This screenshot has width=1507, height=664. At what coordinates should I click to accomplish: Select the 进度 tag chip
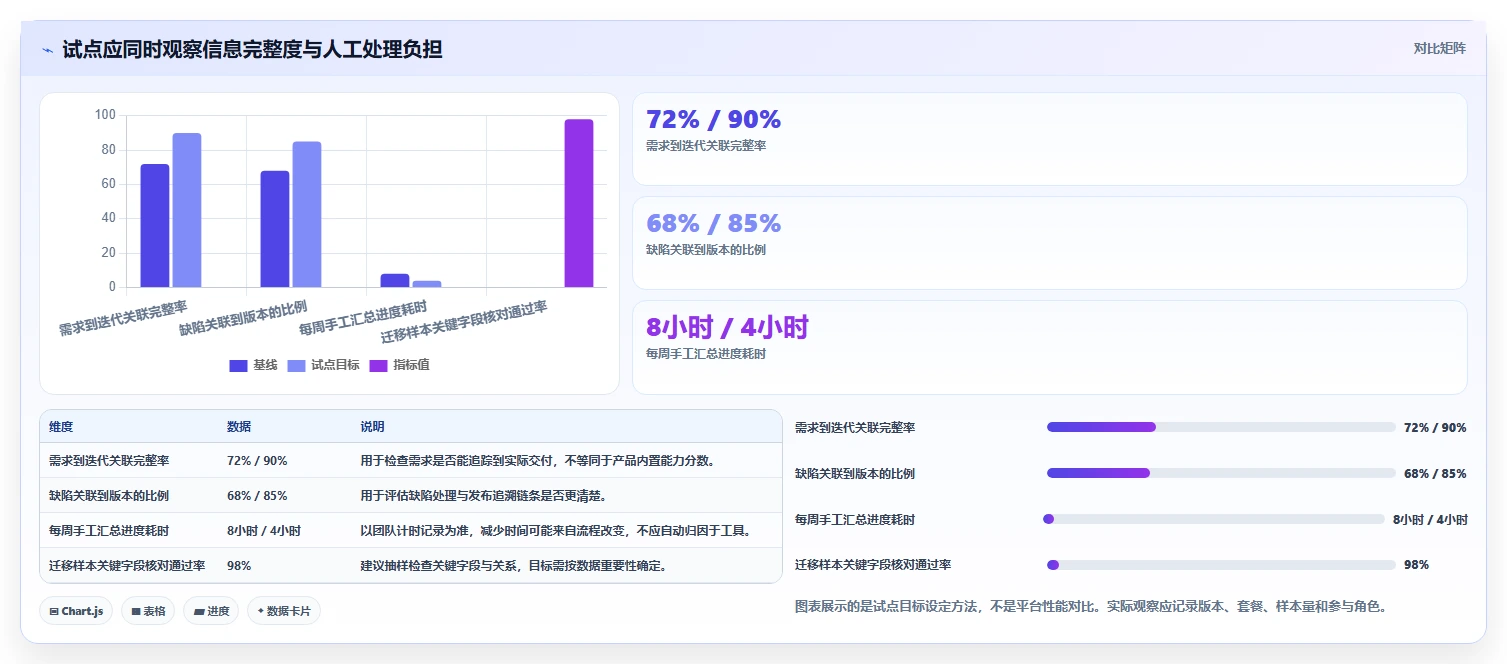point(211,611)
